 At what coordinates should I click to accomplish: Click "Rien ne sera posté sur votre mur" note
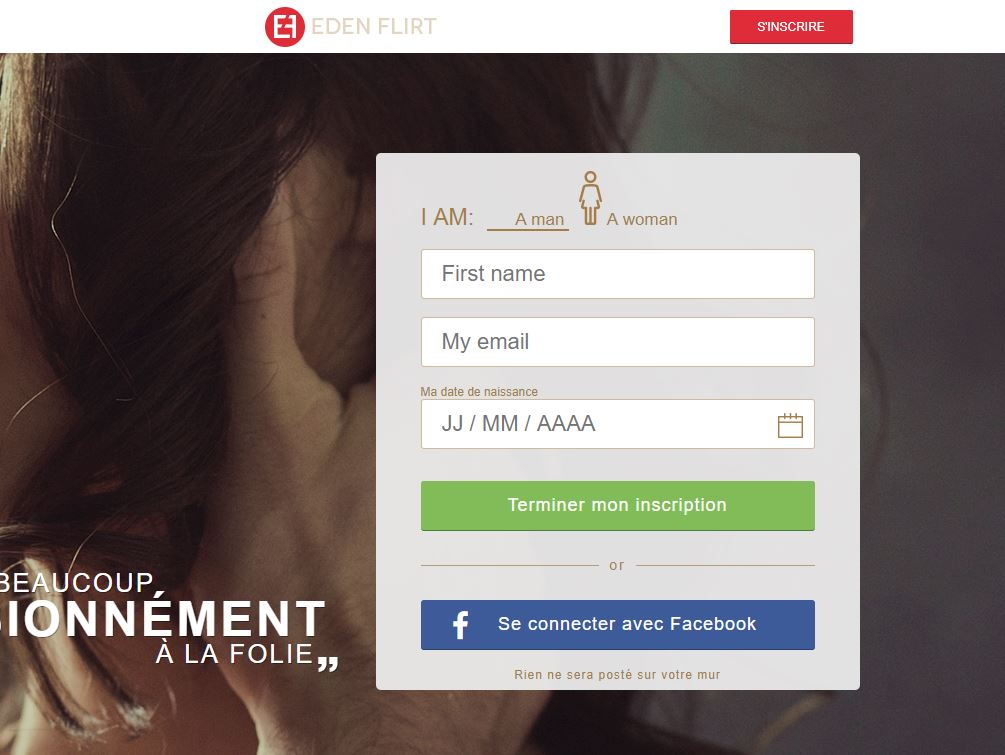point(617,675)
